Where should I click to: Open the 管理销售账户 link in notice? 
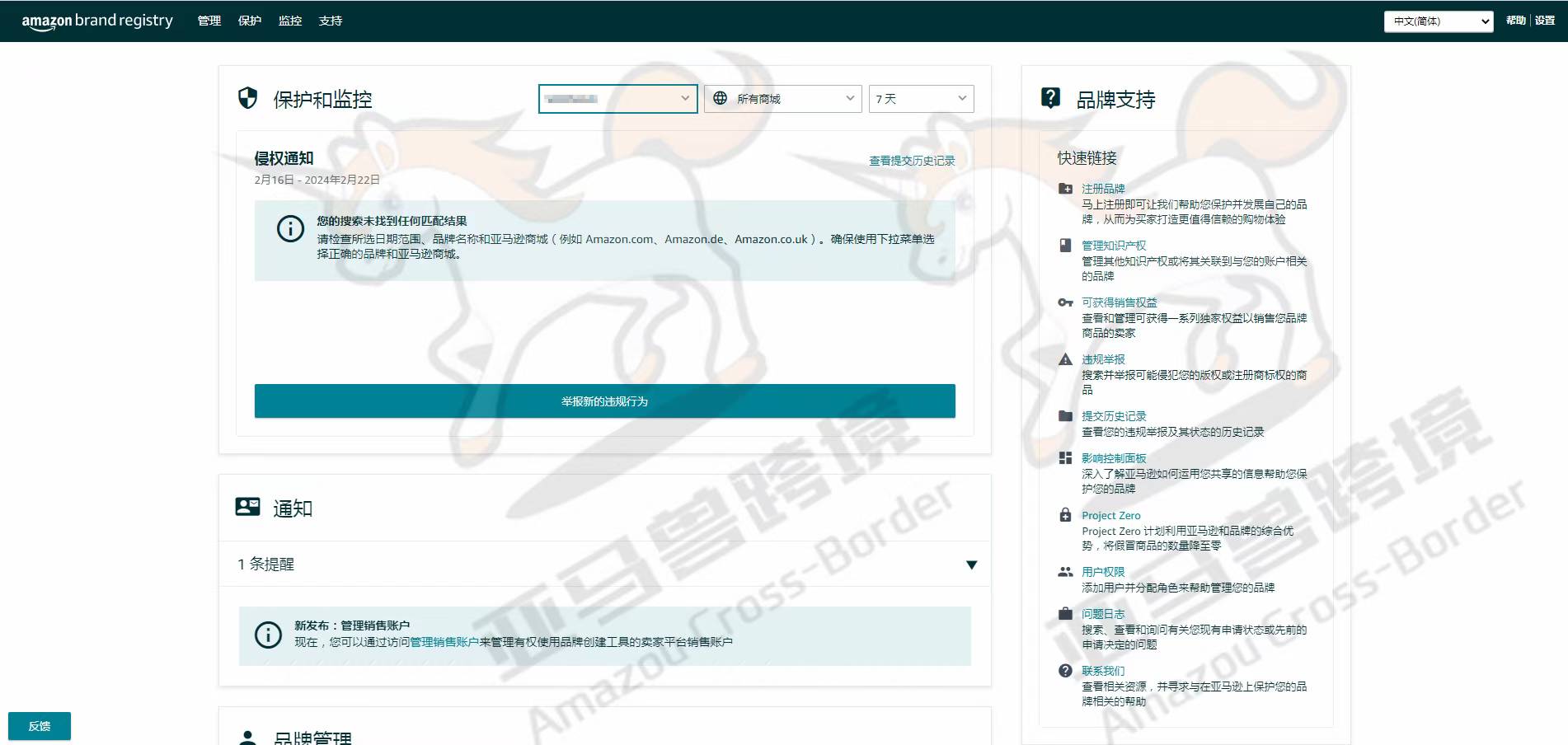click(444, 642)
